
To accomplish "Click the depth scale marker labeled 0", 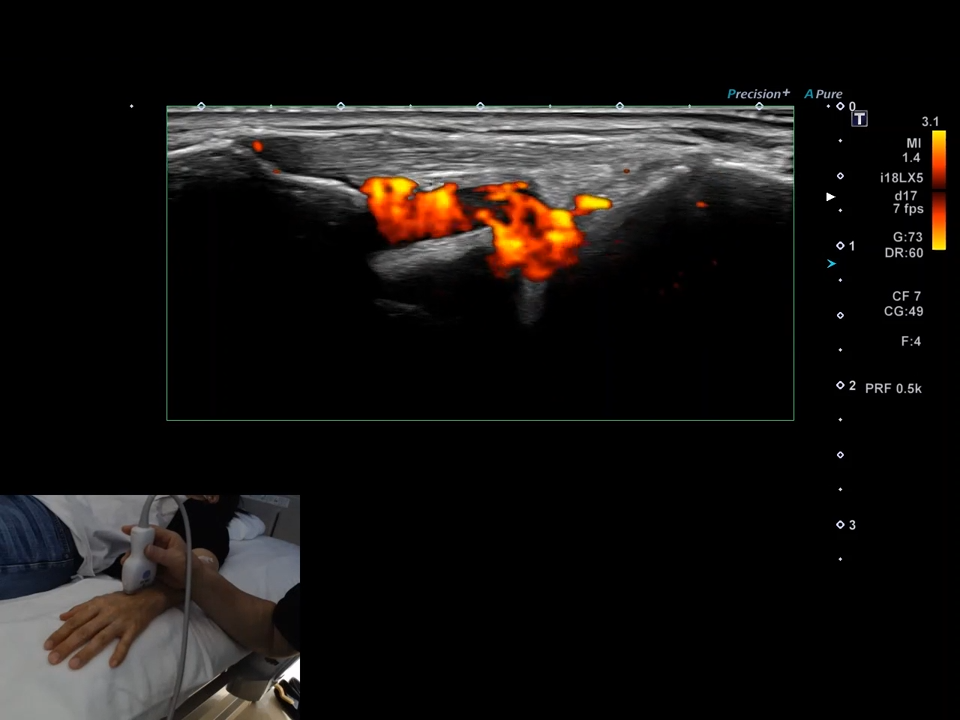I will (x=846, y=107).
